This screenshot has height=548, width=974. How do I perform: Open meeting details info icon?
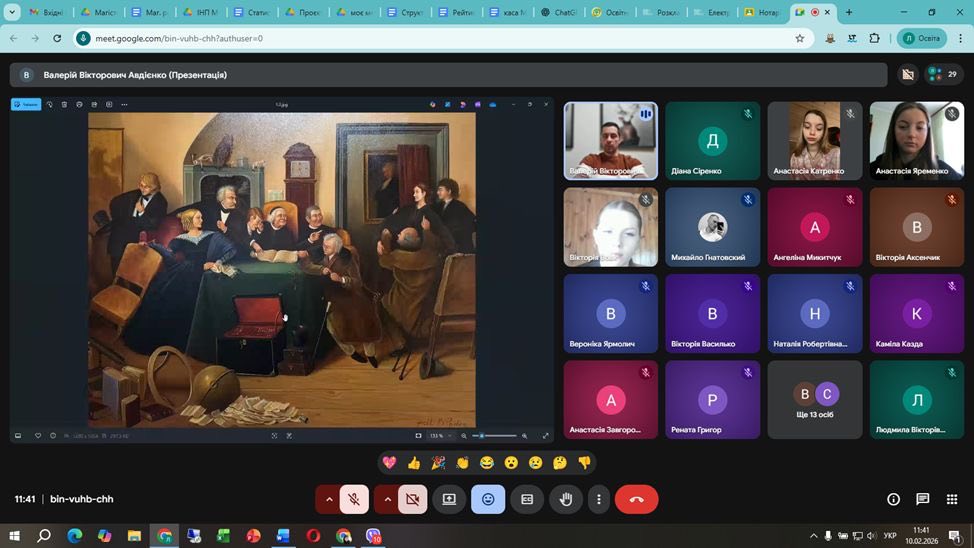[x=893, y=499]
